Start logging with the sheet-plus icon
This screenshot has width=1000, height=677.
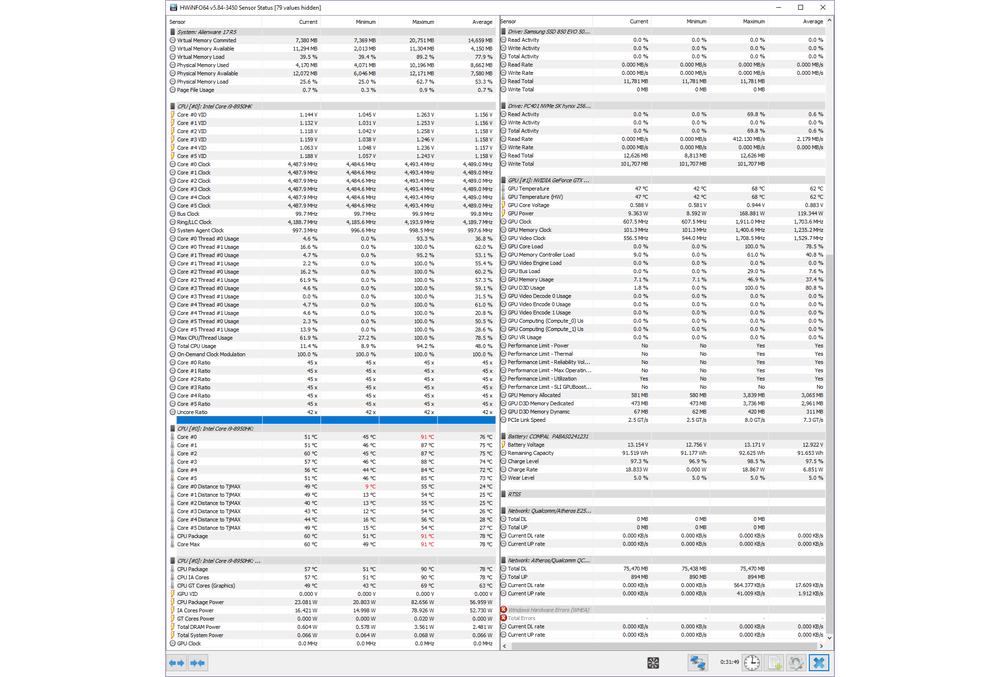click(775, 663)
